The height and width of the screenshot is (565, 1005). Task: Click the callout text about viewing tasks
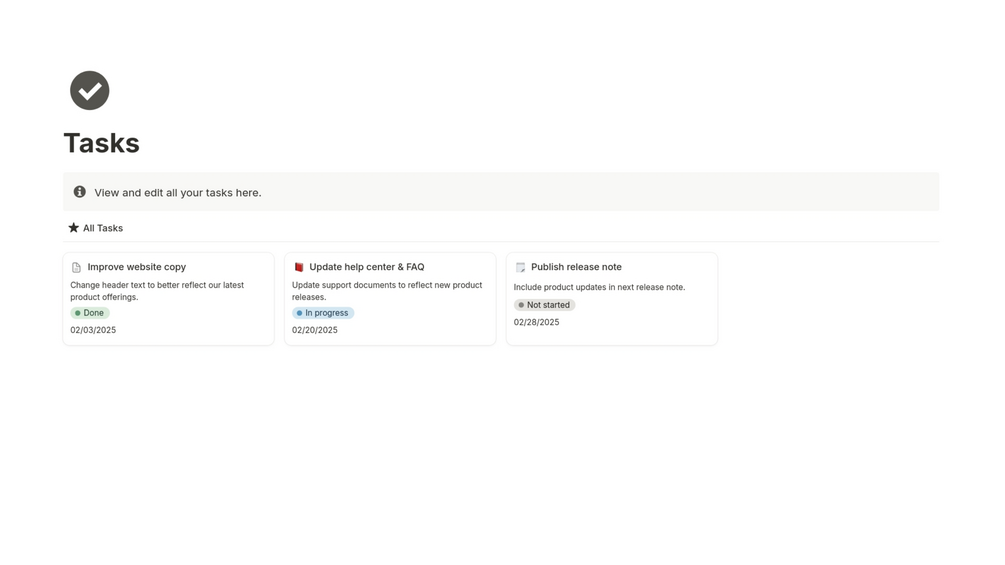tap(178, 193)
